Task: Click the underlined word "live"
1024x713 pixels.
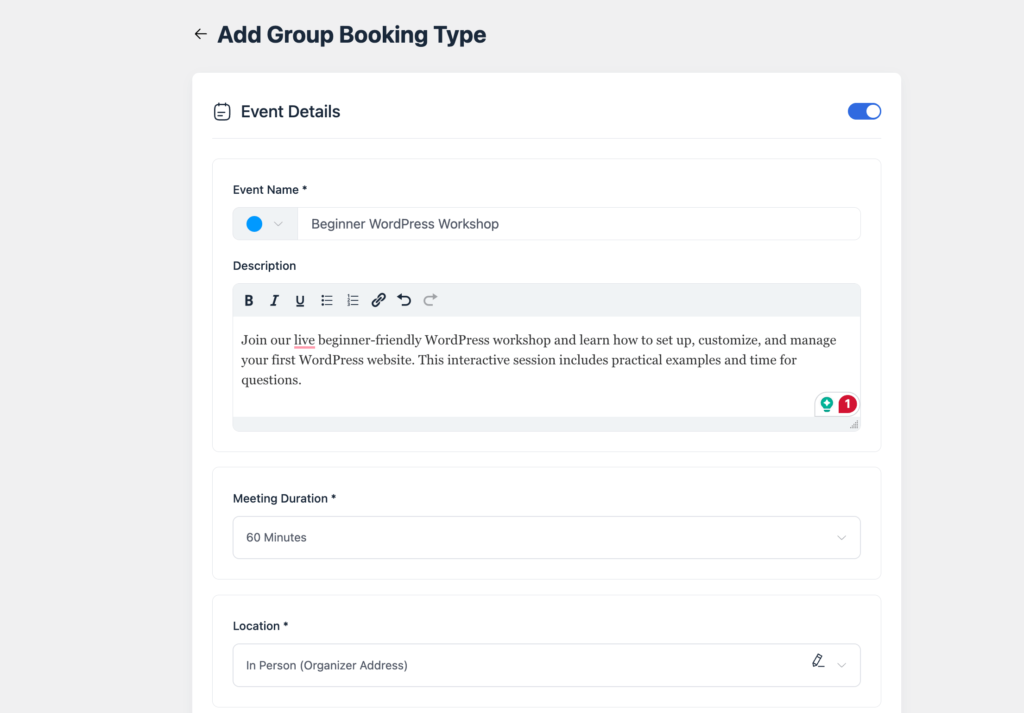Action: [x=304, y=340]
